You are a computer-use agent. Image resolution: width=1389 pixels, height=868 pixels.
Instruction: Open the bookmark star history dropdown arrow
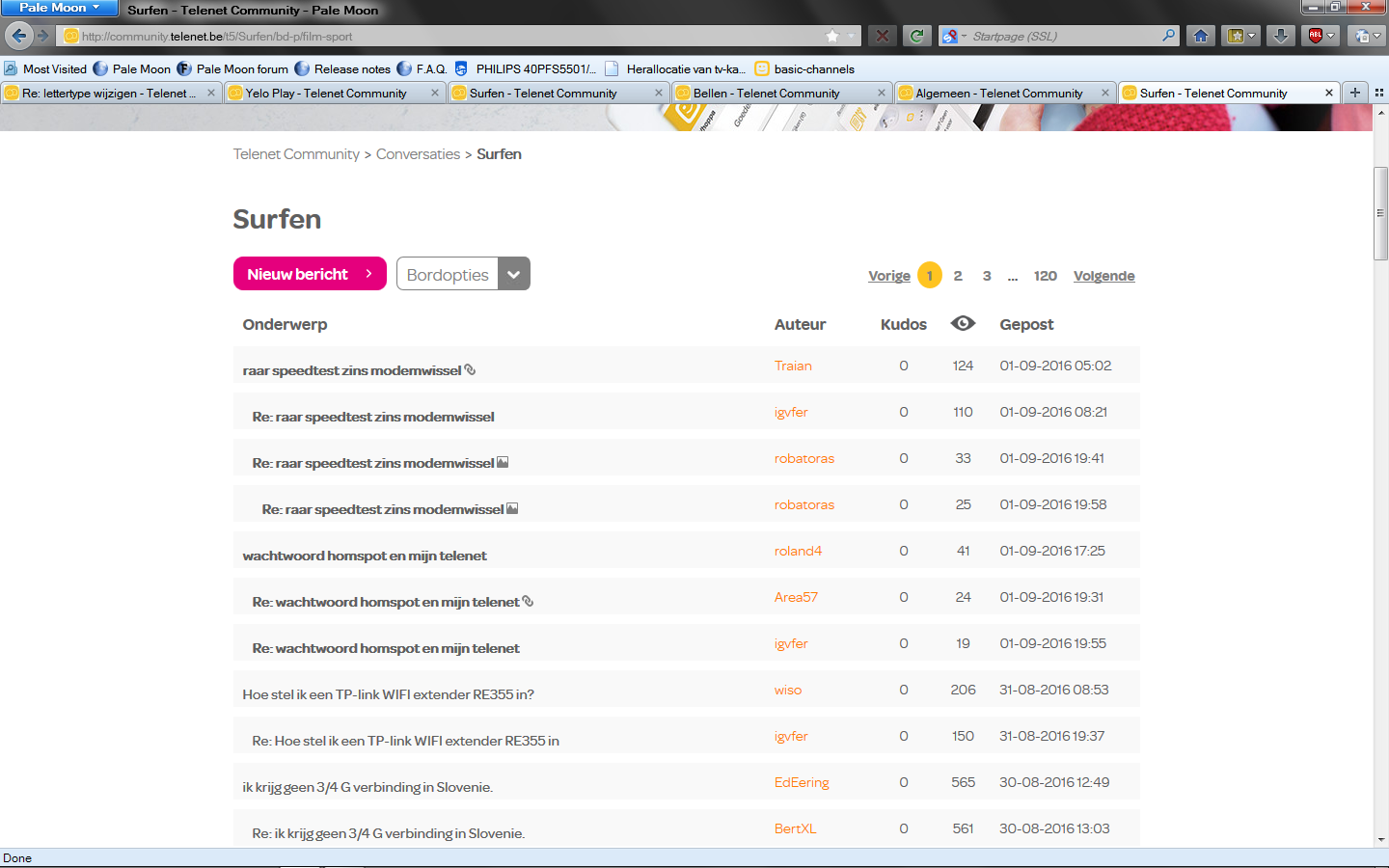[x=851, y=36]
